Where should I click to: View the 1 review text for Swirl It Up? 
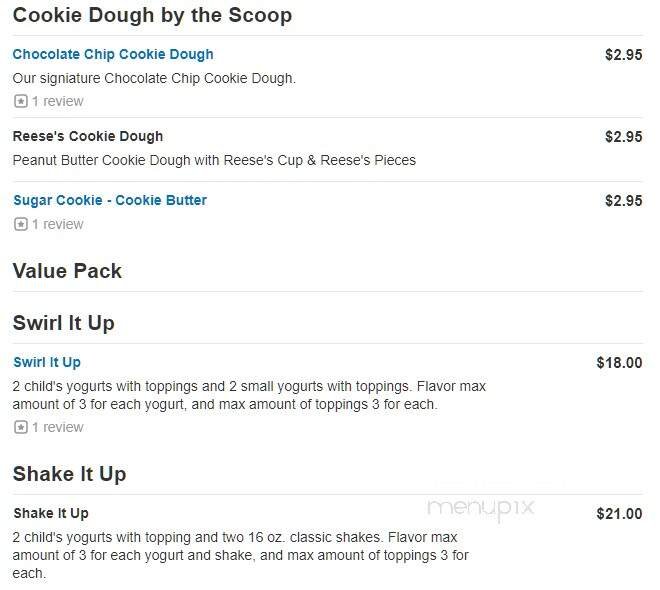point(57,427)
